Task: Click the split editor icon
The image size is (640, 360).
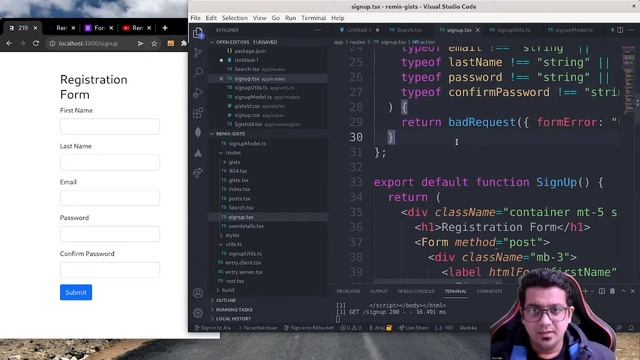Action: (x=620, y=30)
